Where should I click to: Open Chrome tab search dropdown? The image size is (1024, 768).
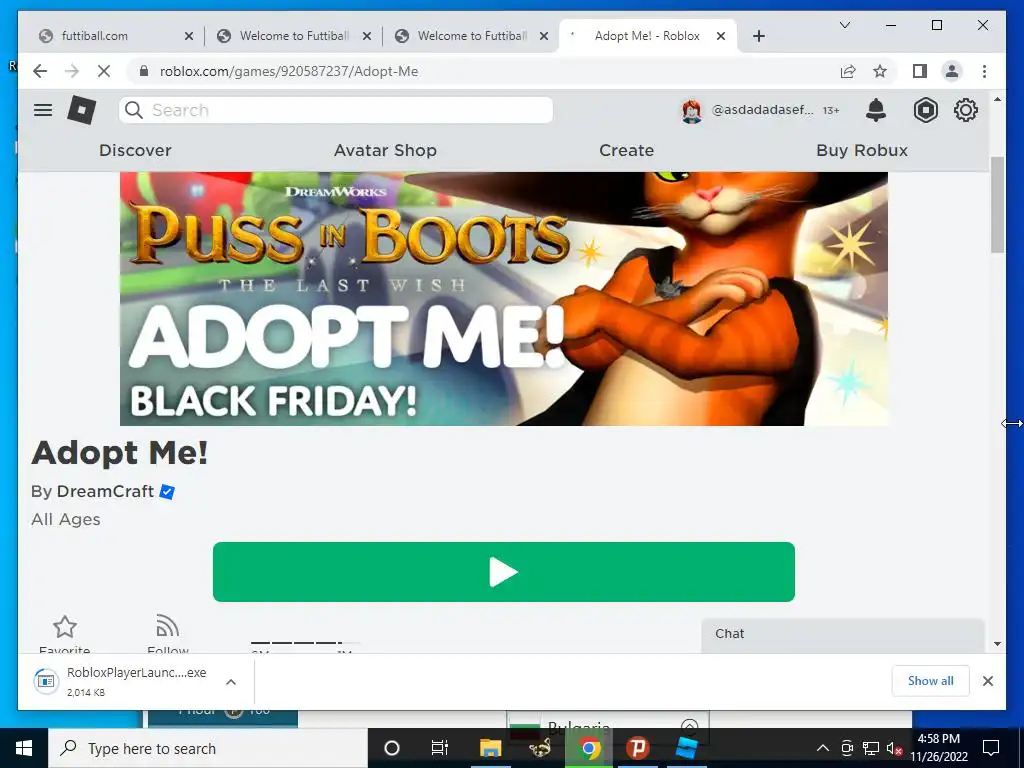[x=844, y=25]
